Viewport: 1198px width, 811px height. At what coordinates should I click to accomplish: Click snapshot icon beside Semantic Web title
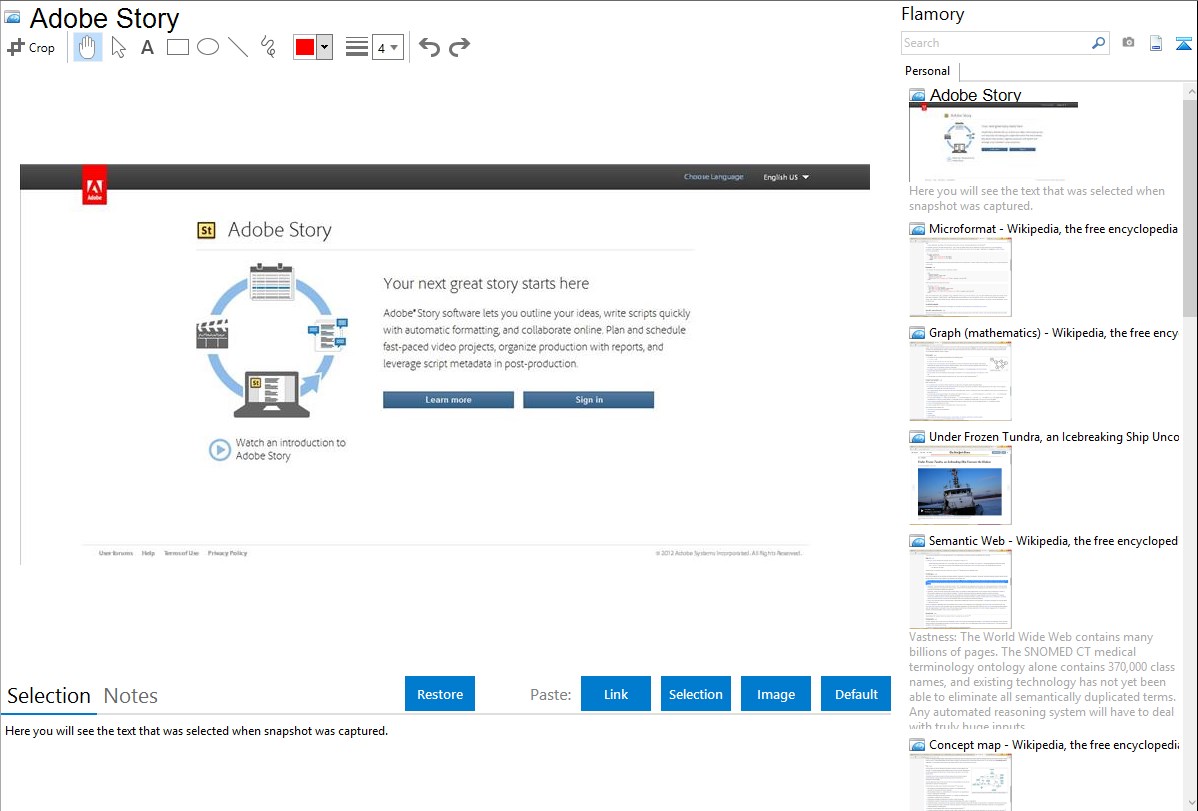(918, 541)
